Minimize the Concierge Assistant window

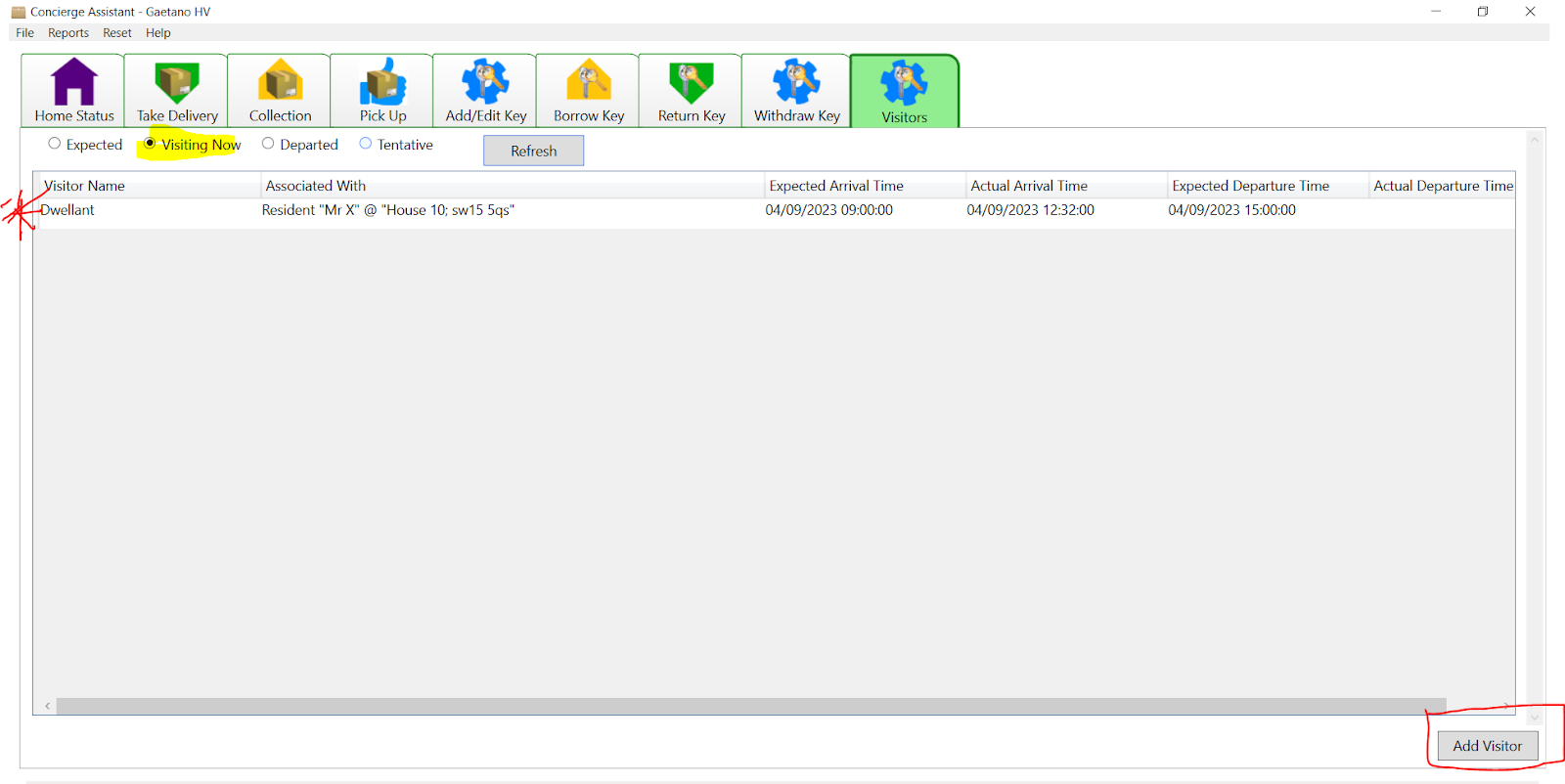tap(1436, 12)
